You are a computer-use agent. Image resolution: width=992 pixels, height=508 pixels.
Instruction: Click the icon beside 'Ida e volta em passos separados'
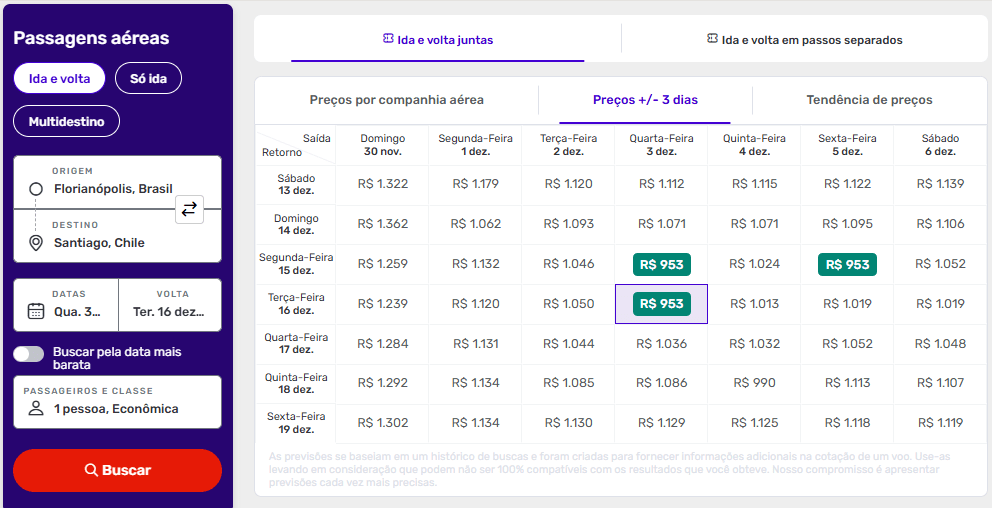tap(712, 39)
